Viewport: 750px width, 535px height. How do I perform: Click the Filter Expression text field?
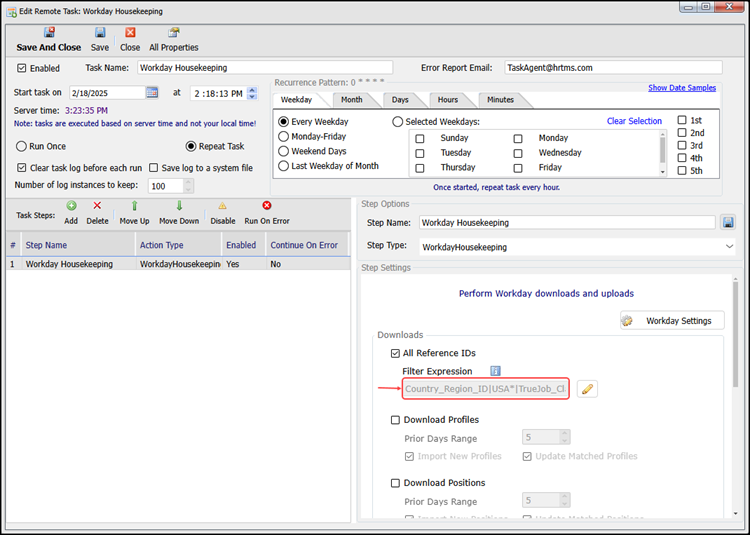point(485,389)
